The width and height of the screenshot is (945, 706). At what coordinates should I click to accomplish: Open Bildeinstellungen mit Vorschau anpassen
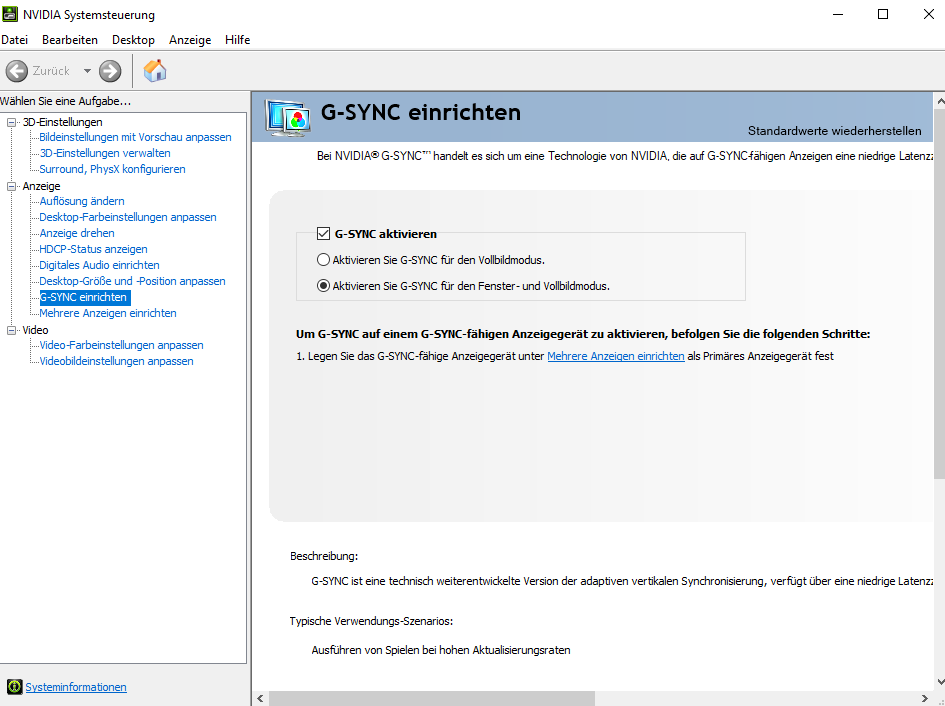(x=136, y=137)
